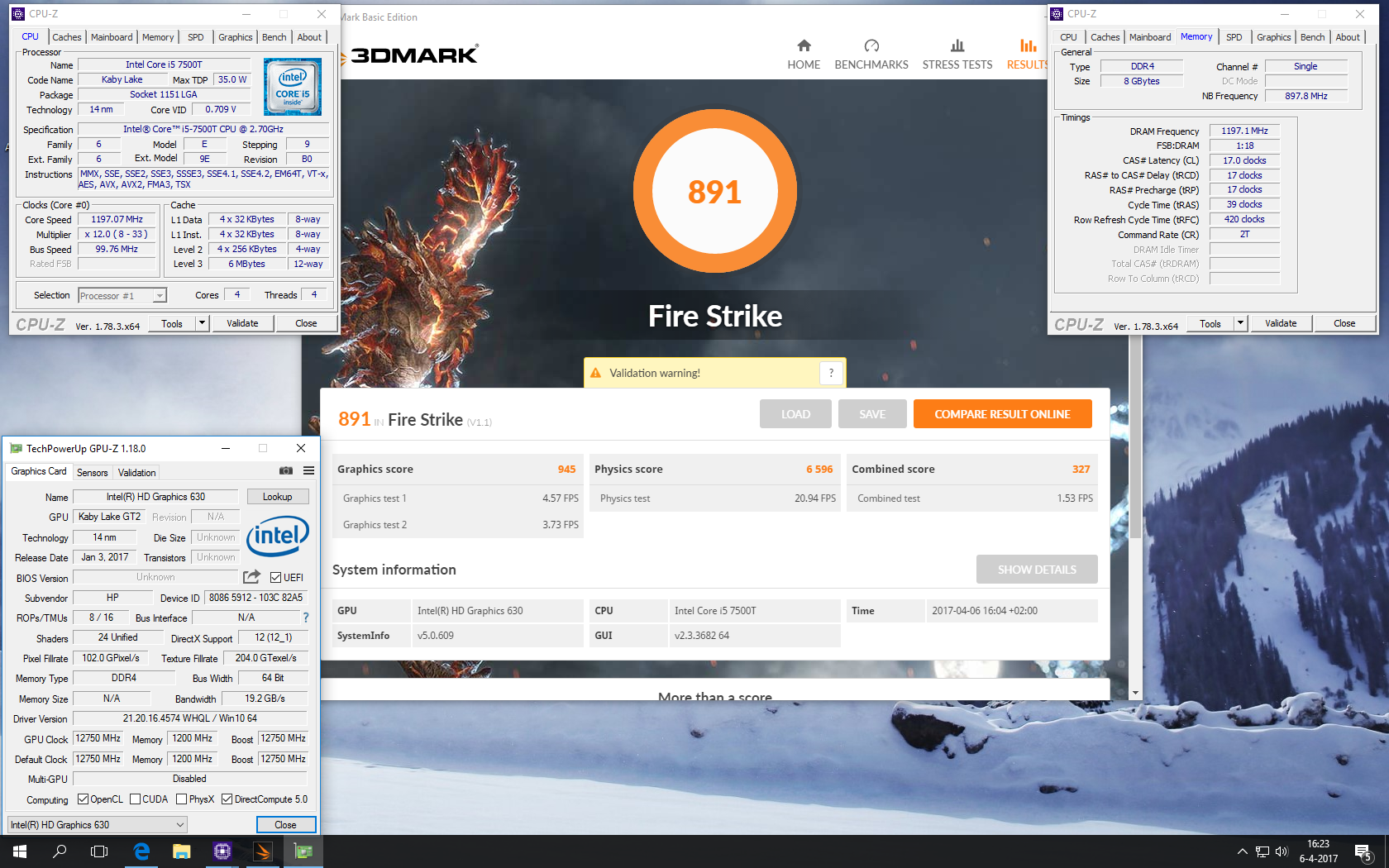Click the Graphics score value 945
The image size is (1389, 868).
[x=566, y=469]
